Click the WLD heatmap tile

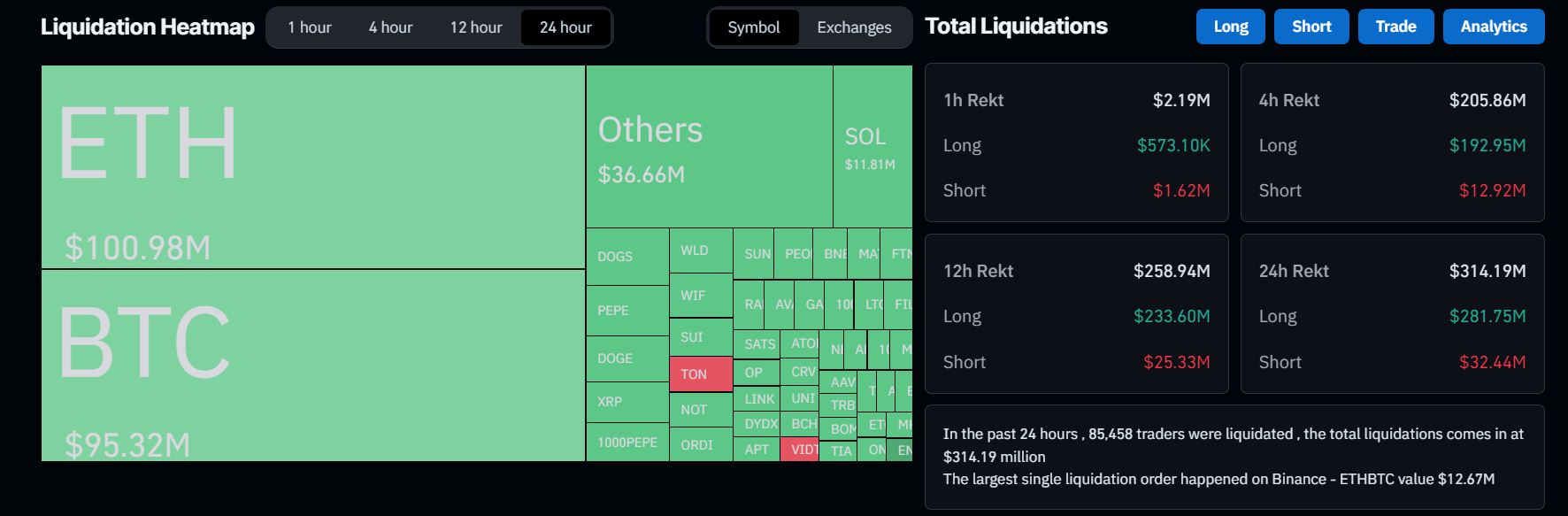(x=700, y=250)
